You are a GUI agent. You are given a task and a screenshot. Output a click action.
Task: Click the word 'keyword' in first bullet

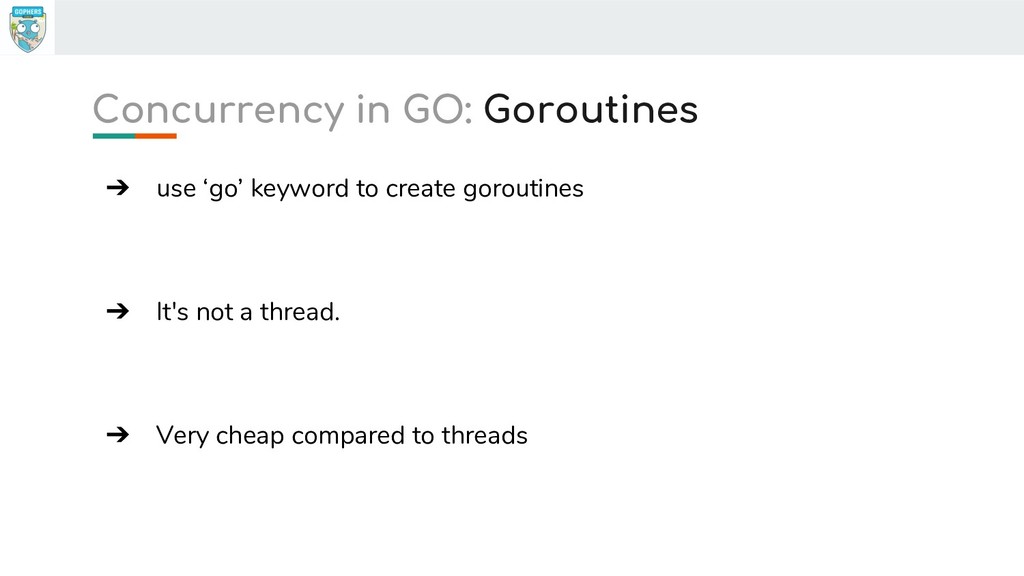click(x=300, y=189)
